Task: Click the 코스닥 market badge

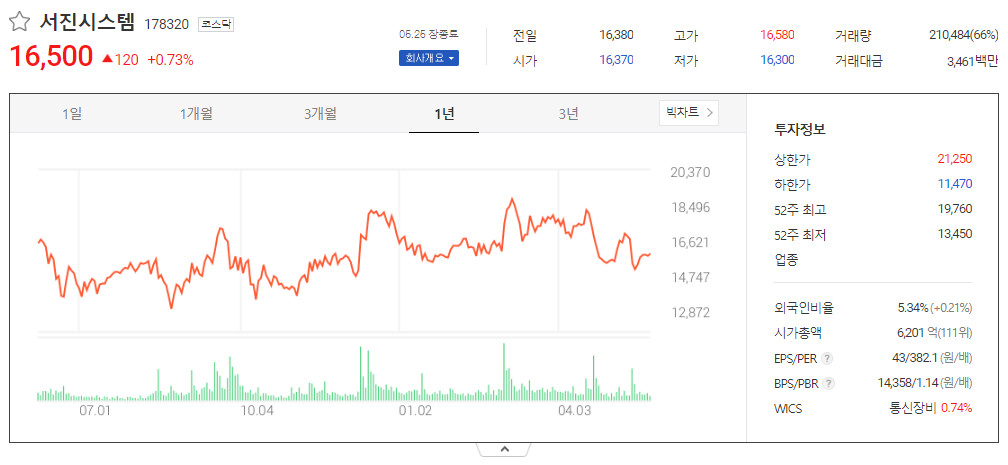Action: (x=215, y=24)
